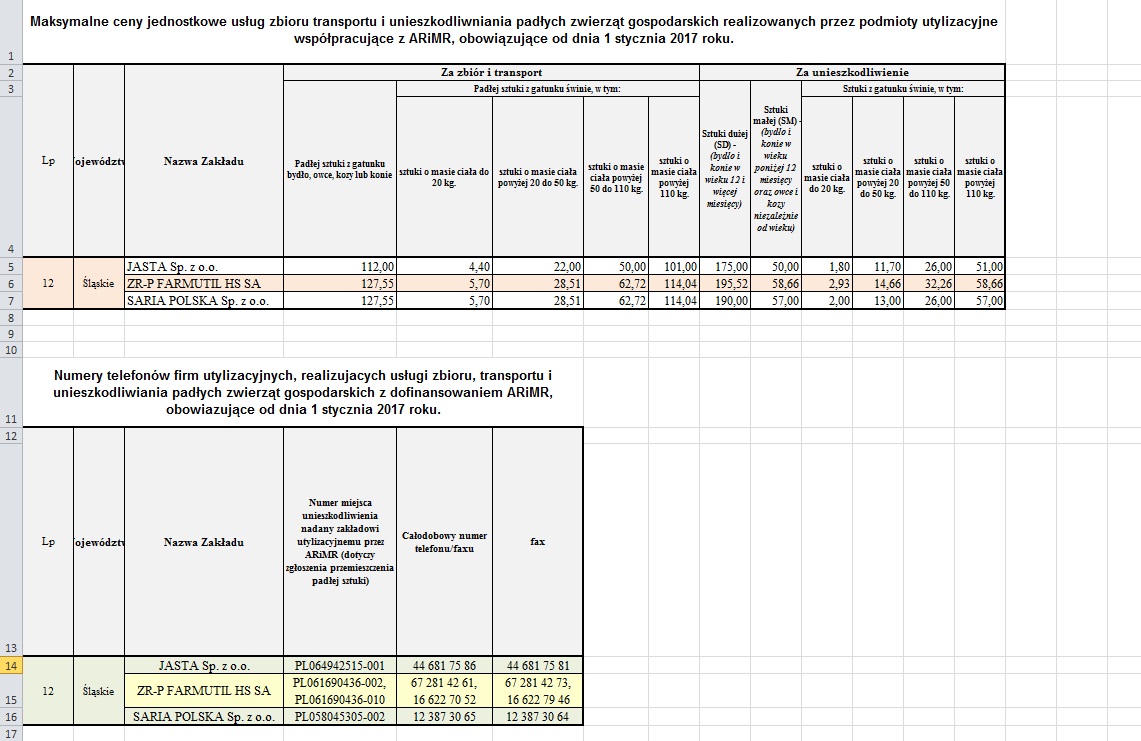Select phone number 12 387 30 65
1141x741 pixels.
(x=445, y=716)
